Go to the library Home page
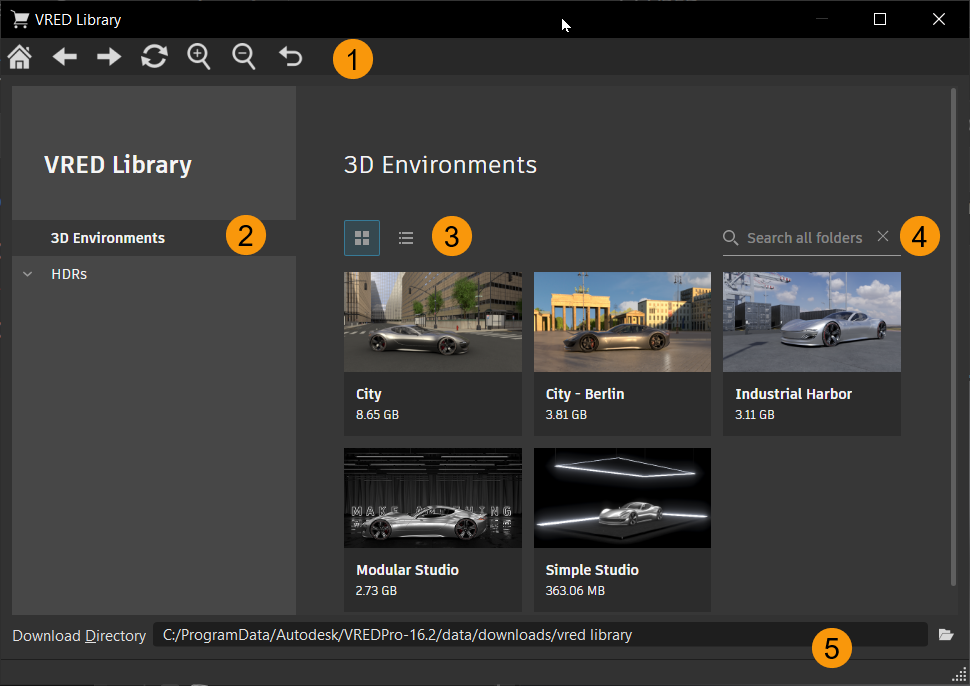970x686 pixels. [x=20, y=57]
